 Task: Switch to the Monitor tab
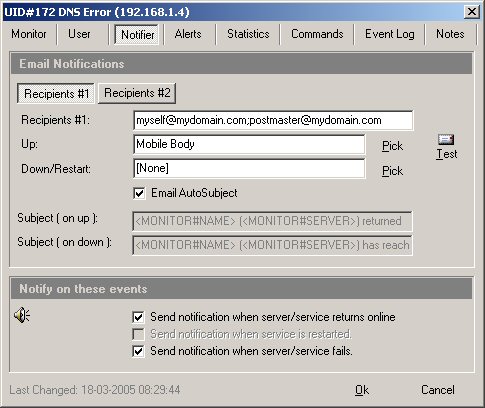pyautogui.click(x=29, y=34)
